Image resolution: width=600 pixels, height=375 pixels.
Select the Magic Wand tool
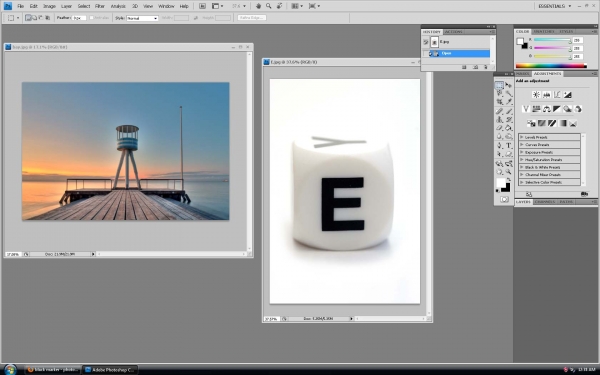(509, 93)
